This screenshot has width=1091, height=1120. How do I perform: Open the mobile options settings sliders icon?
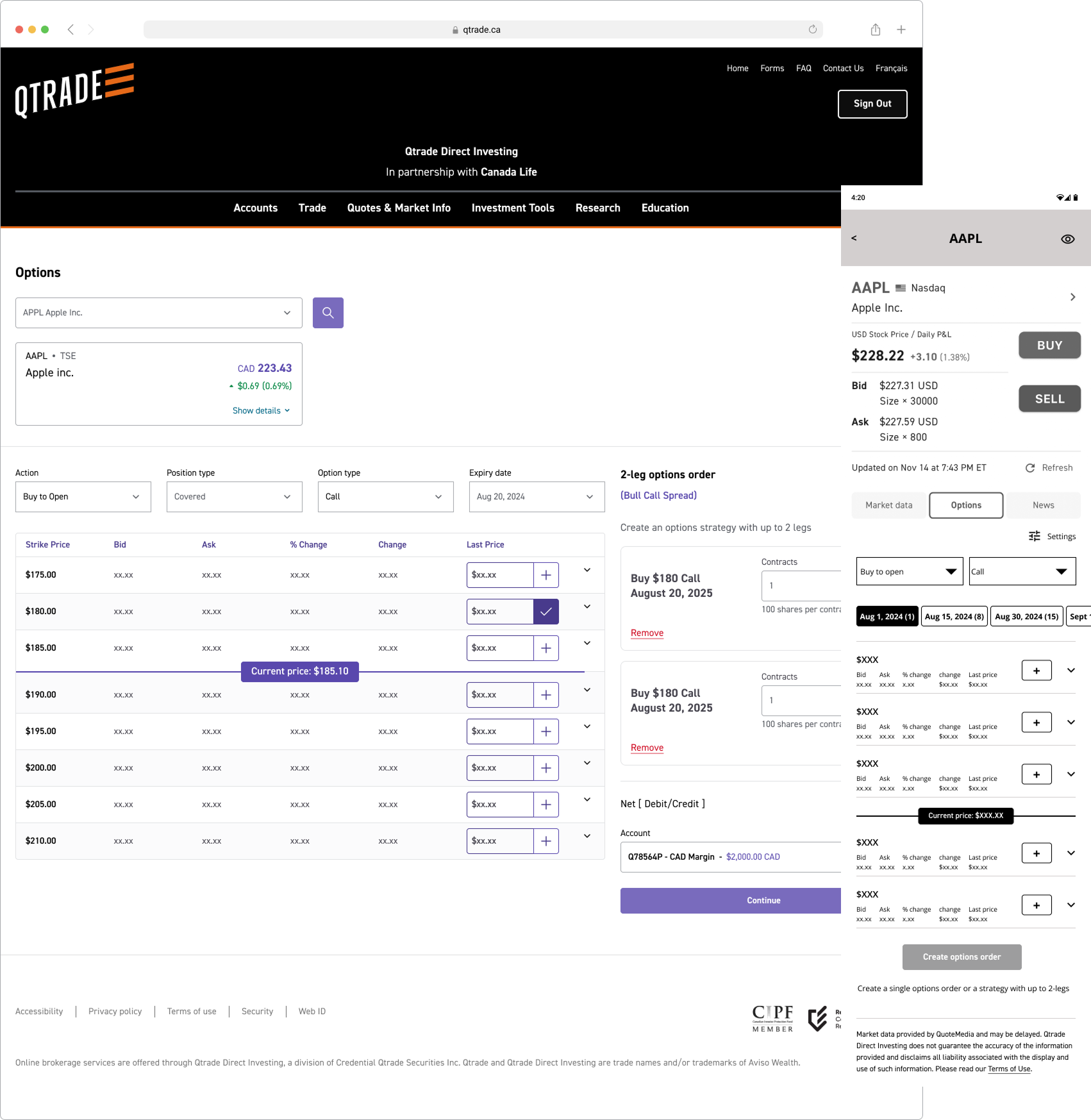click(x=1034, y=536)
